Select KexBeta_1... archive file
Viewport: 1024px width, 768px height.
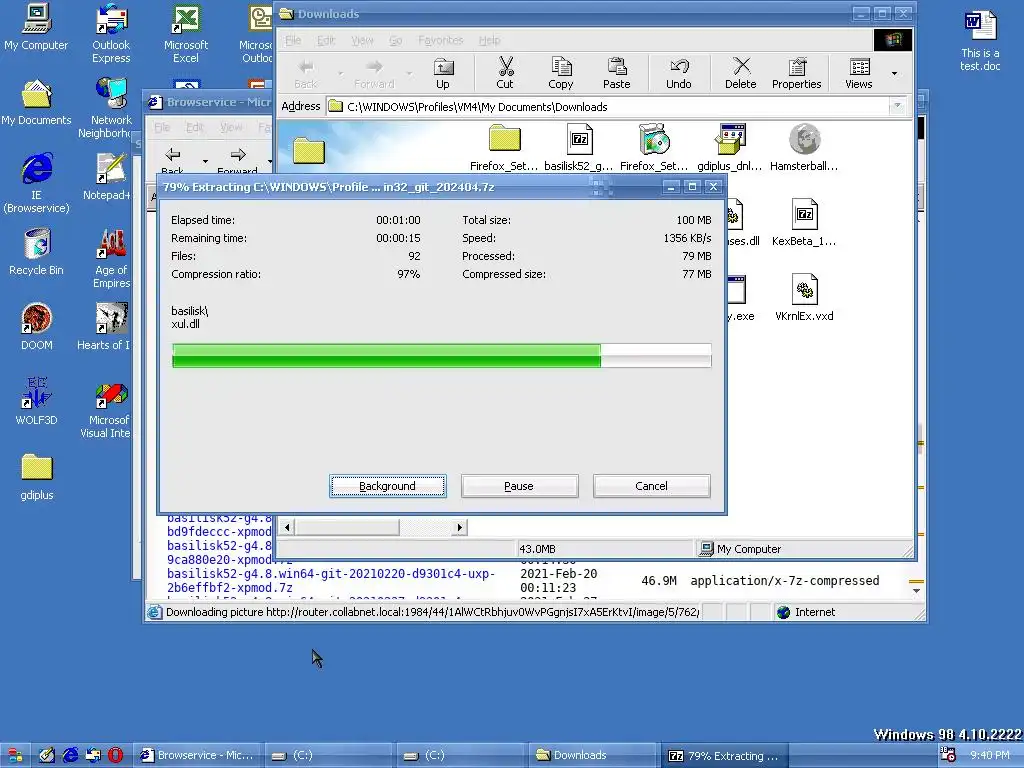pyautogui.click(x=804, y=223)
